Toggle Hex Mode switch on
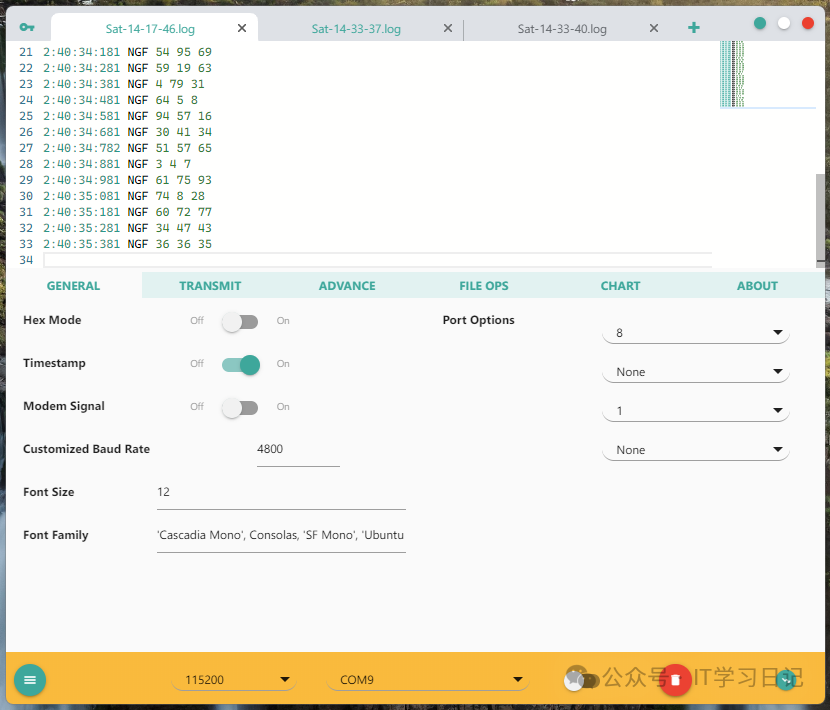Viewport: 830px width, 710px height. coord(240,321)
